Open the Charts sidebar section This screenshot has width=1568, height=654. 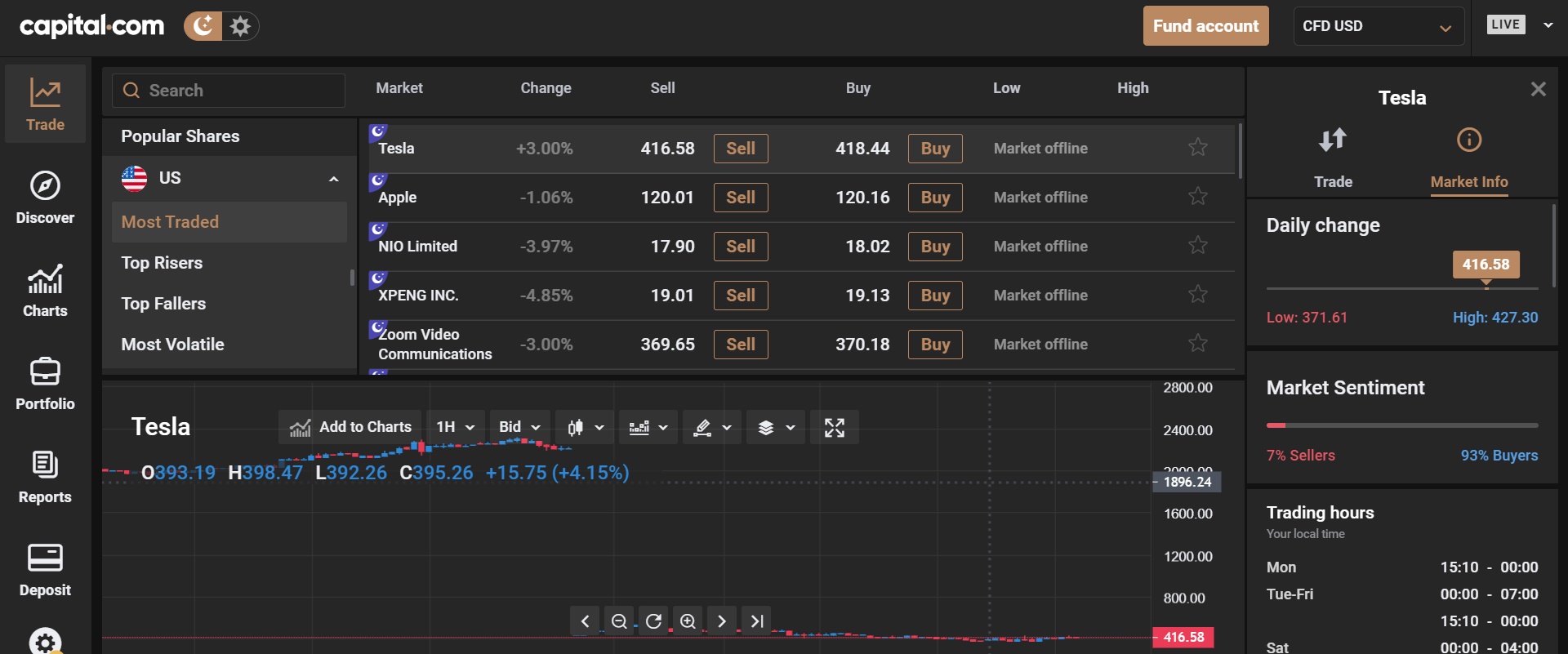[x=46, y=291]
